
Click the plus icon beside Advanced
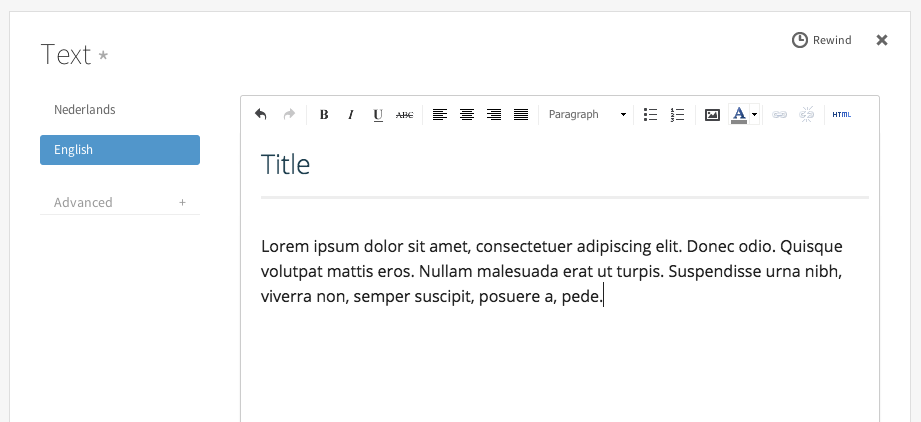[x=183, y=202]
